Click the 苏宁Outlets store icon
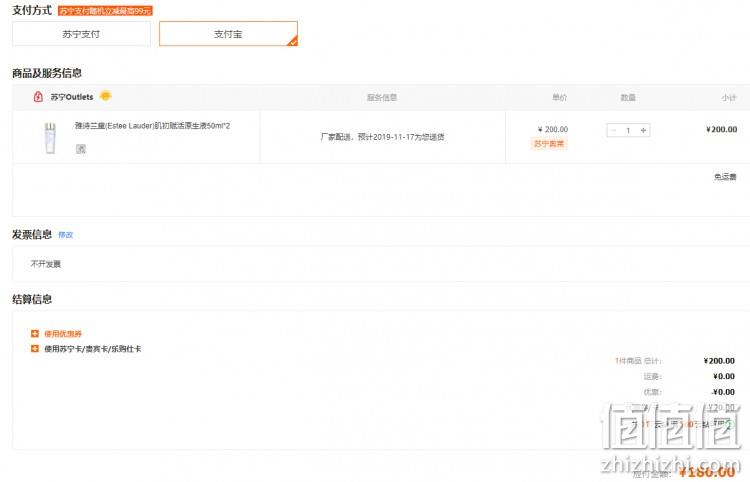The height and width of the screenshot is (482, 750). (x=38, y=97)
